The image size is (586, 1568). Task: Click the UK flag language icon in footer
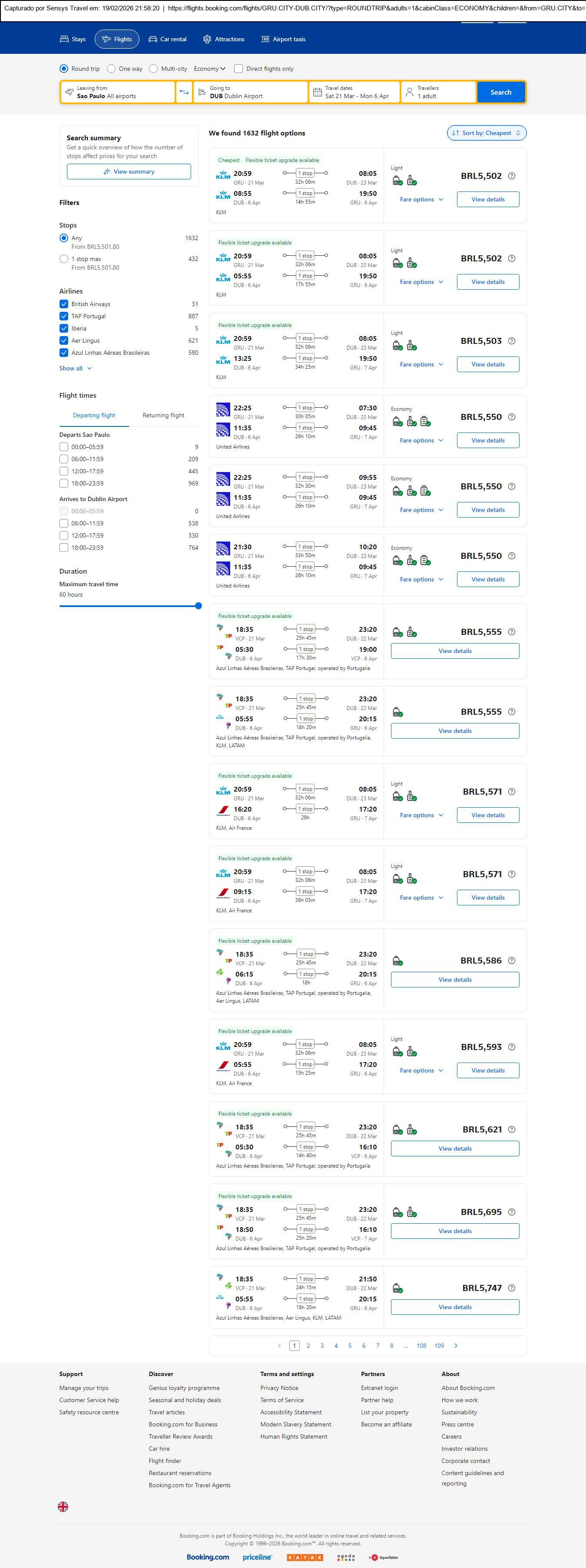point(63,1506)
